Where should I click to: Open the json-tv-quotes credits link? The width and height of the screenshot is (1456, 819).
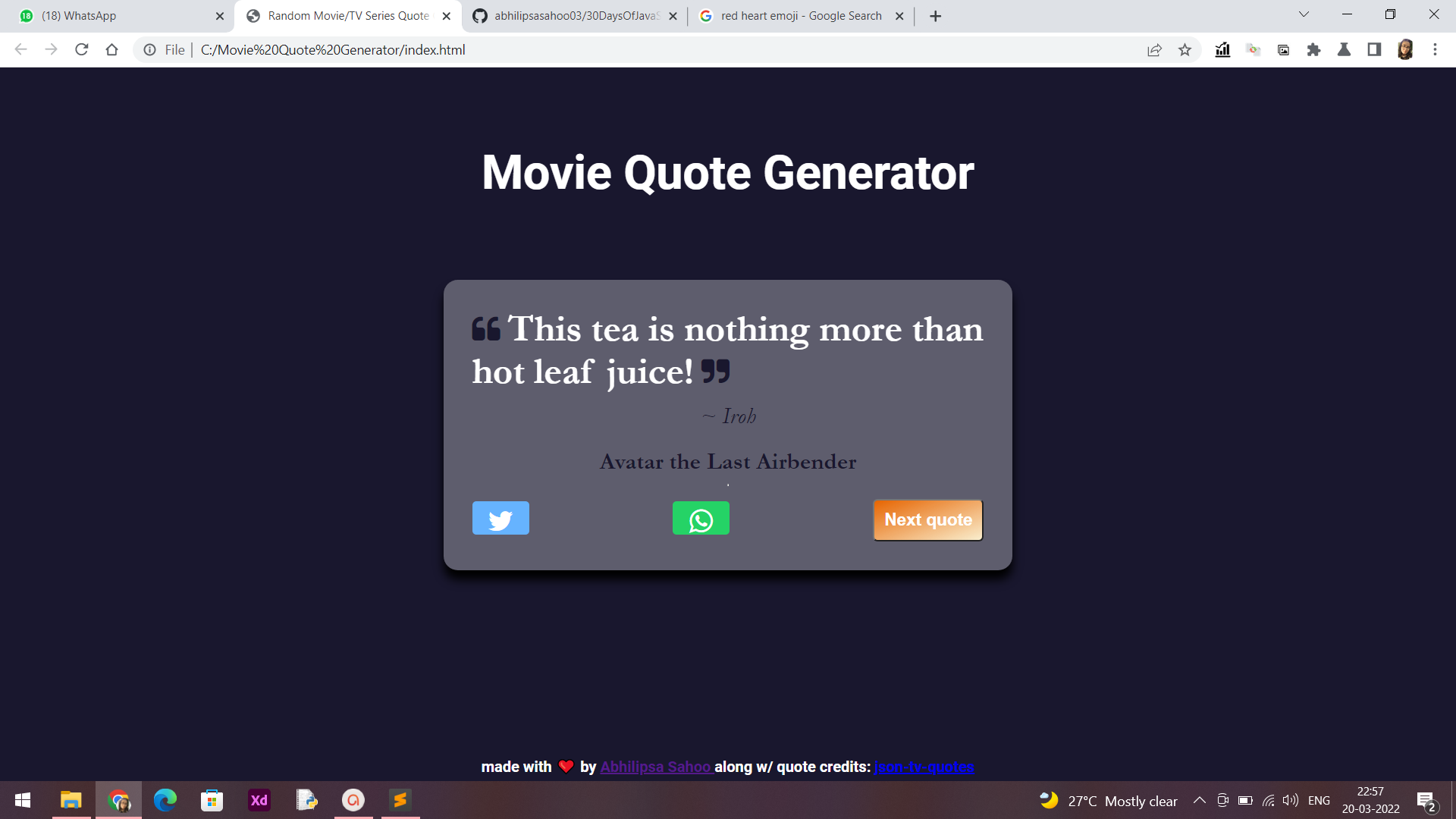[x=923, y=767]
